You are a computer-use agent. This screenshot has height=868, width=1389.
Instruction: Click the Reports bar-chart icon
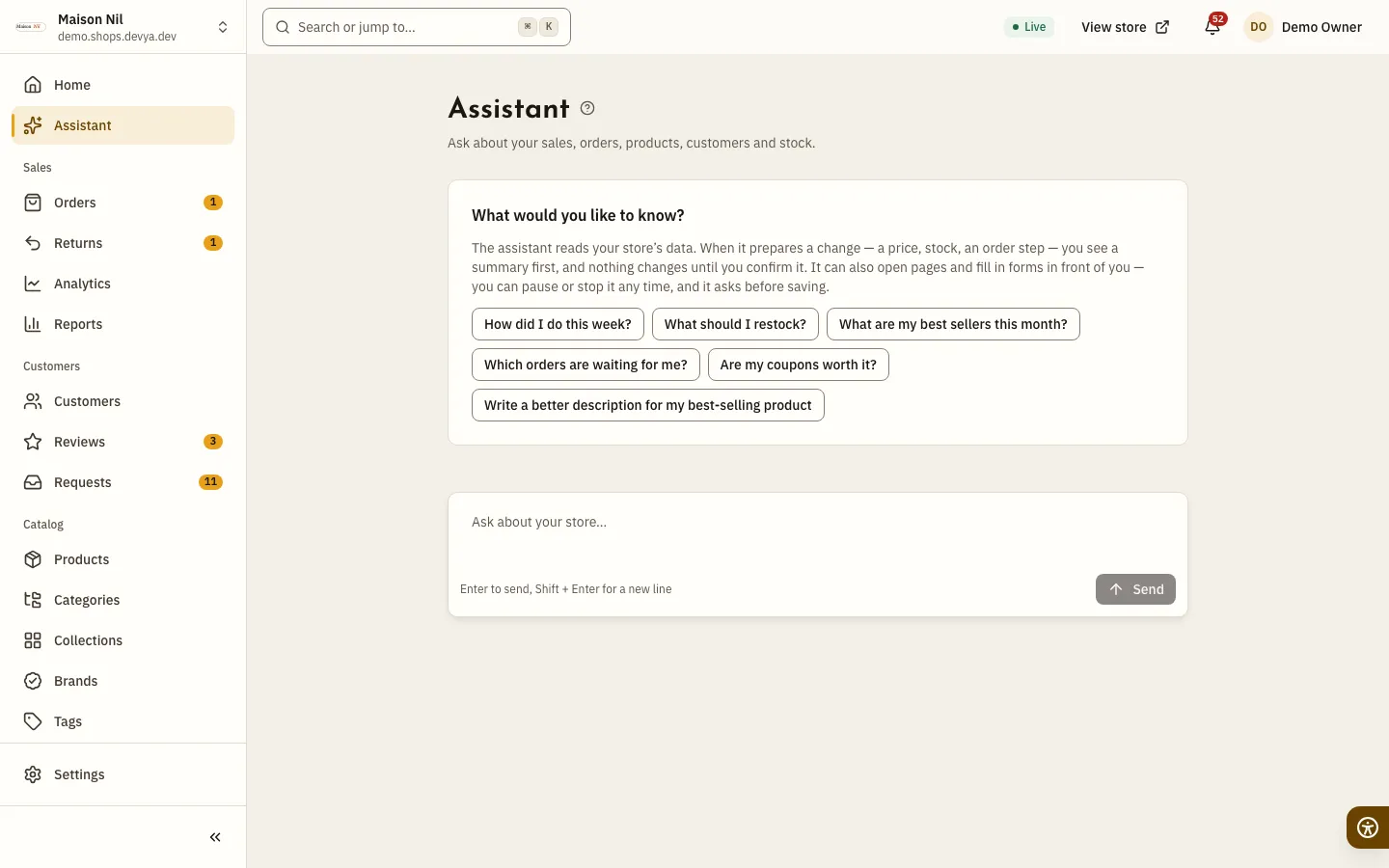pos(33,324)
